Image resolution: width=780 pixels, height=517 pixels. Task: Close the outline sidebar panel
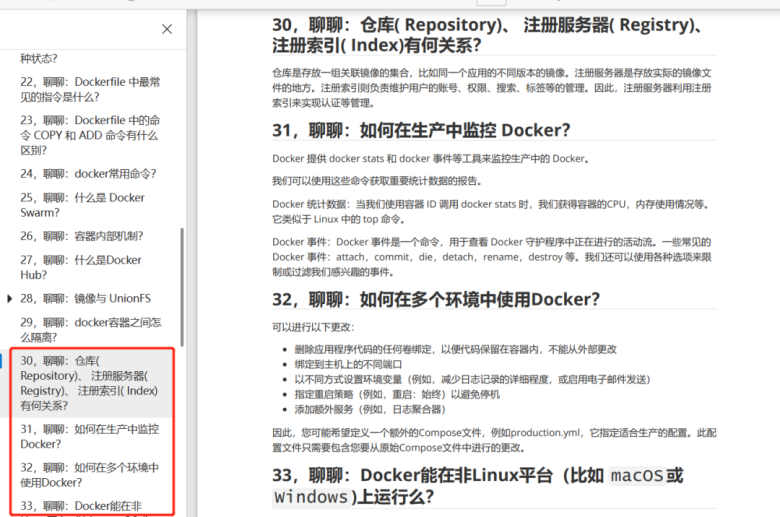click(167, 29)
